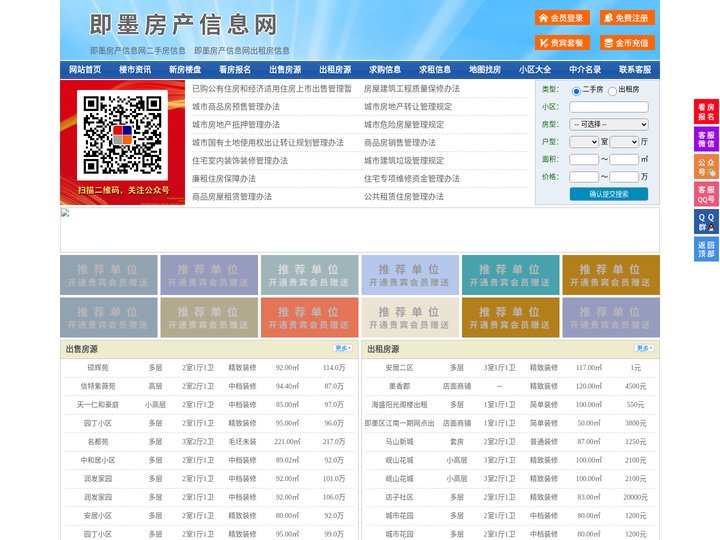This screenshot has width=720, height=540.
Task: Click the 更多 link in 出售房源
Action: 343,349
